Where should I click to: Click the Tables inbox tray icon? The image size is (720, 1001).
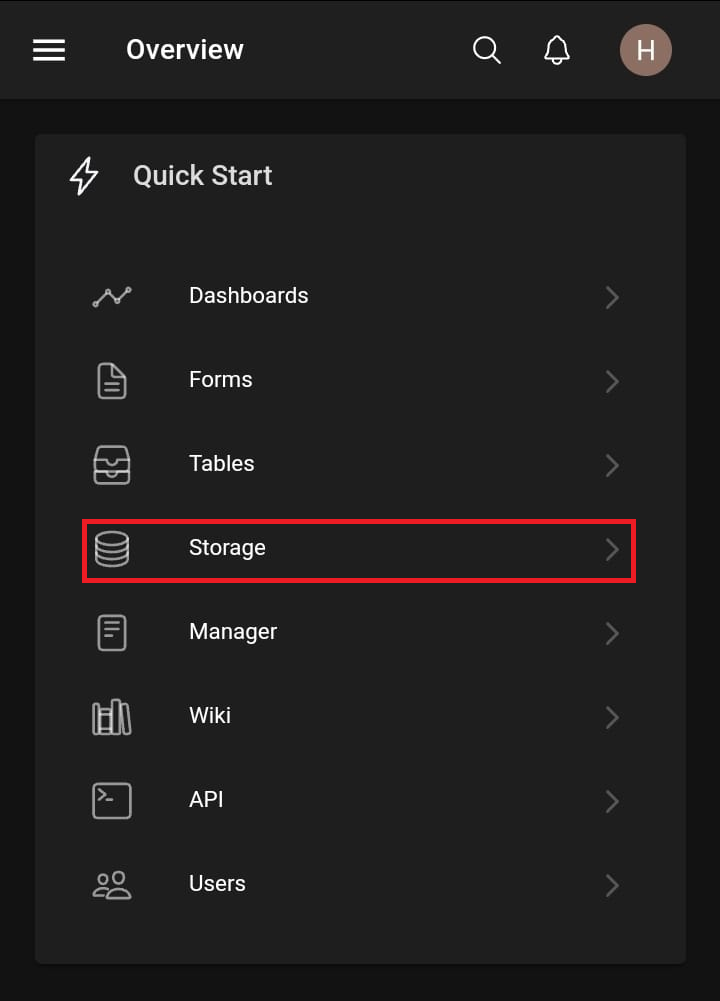point(112,464)
